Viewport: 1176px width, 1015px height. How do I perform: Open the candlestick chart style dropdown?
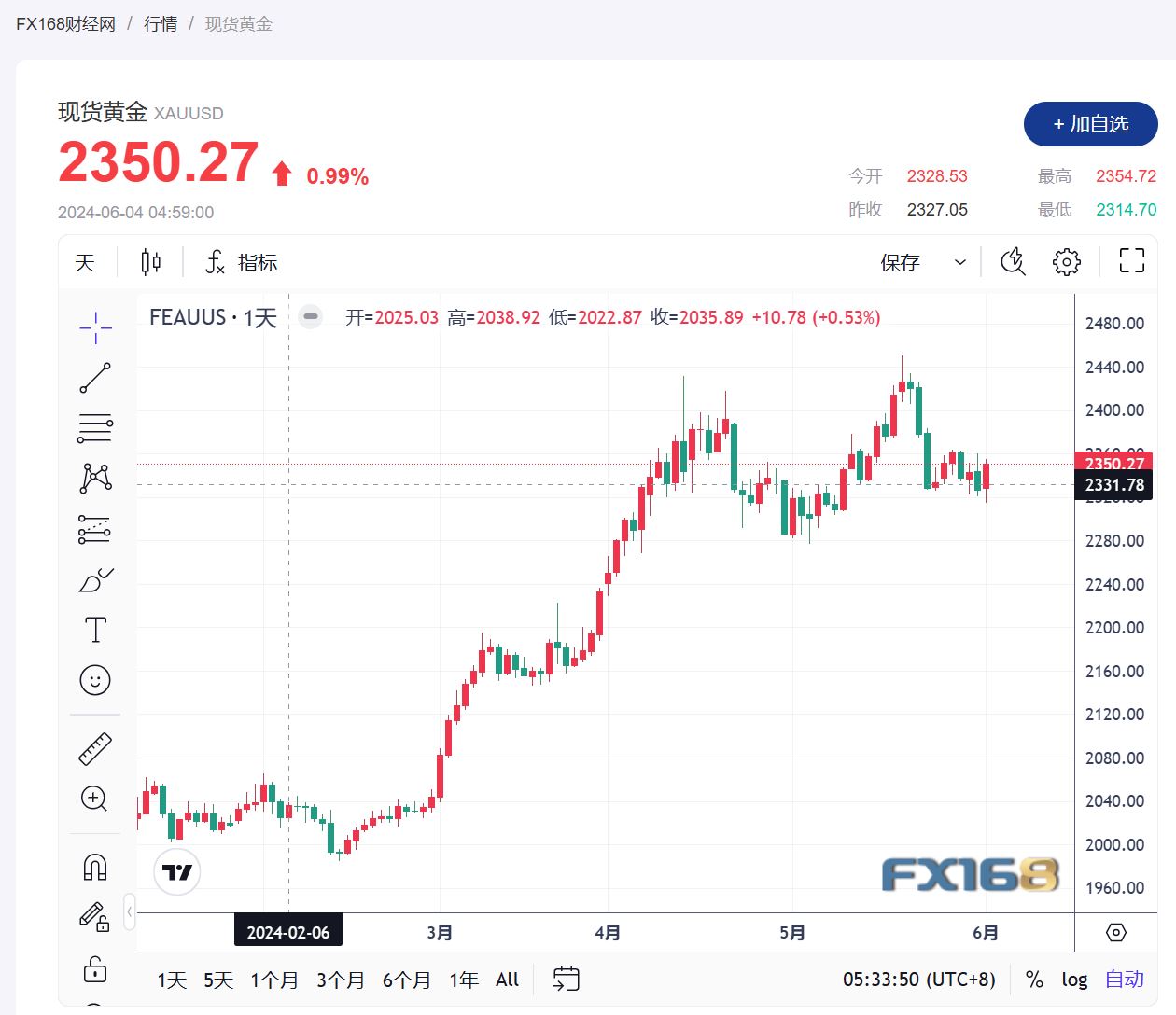[151, 262]
